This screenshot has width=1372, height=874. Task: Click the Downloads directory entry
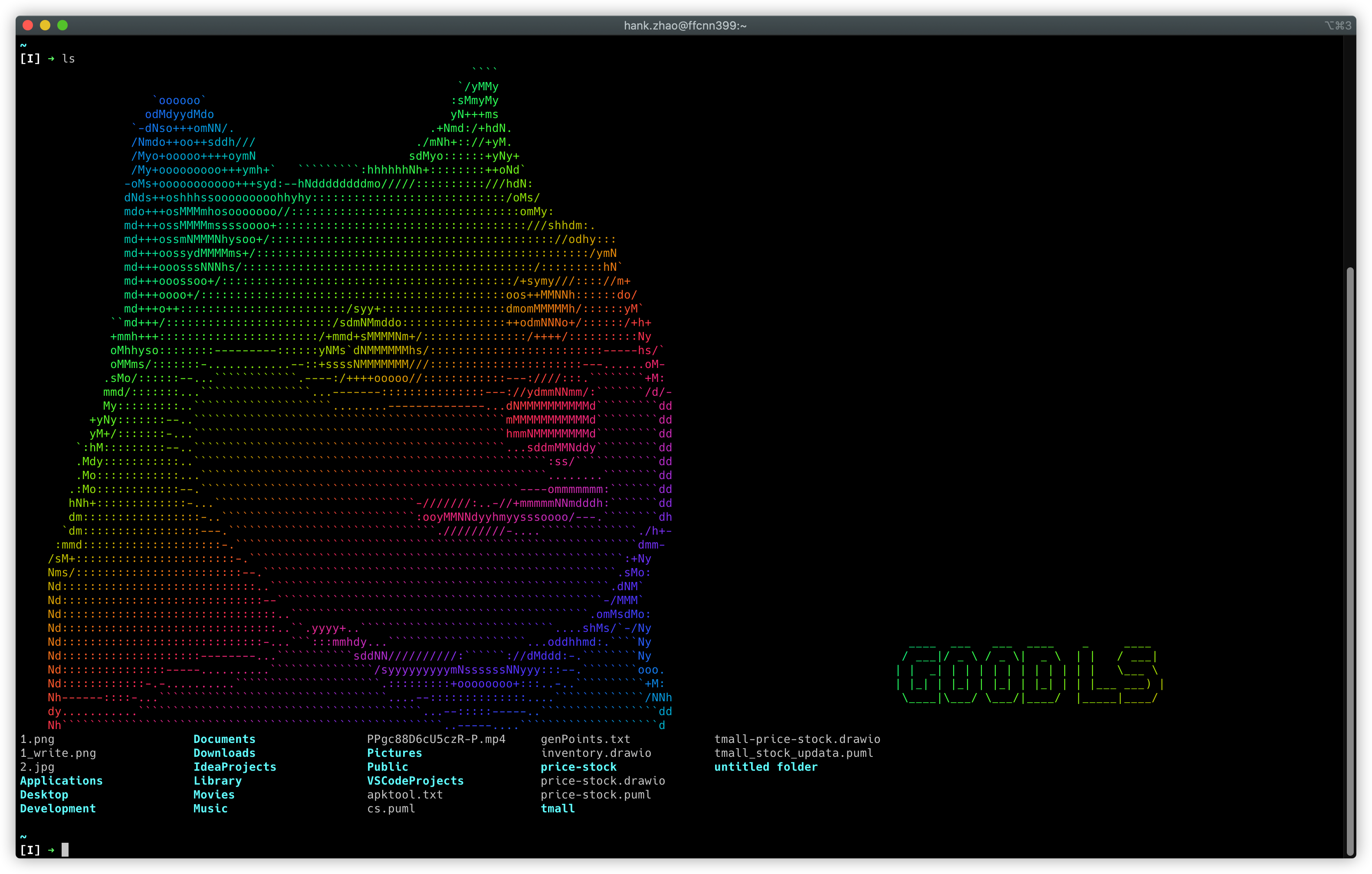[x=224, y=752]
